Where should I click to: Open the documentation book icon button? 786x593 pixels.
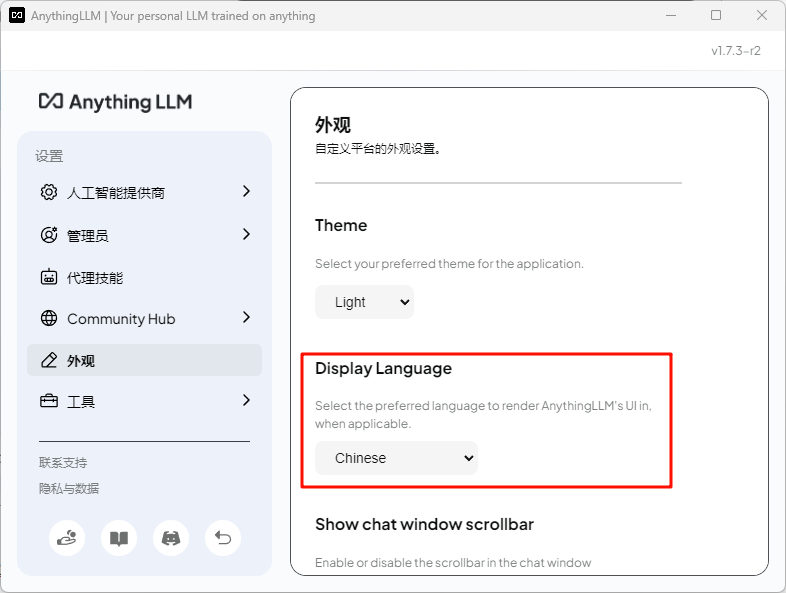(x=119, y=538)
